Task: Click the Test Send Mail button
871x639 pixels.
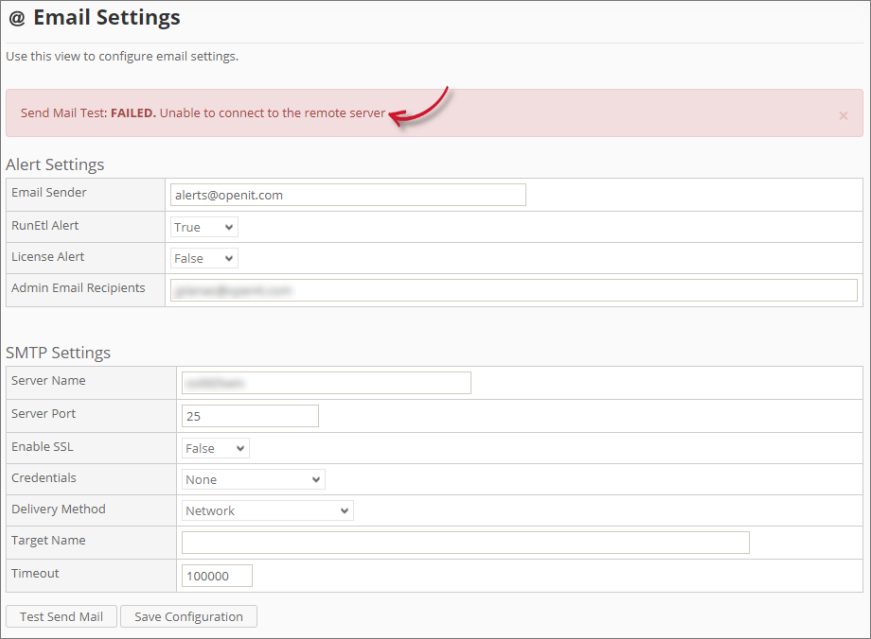Action: point(61,616)
